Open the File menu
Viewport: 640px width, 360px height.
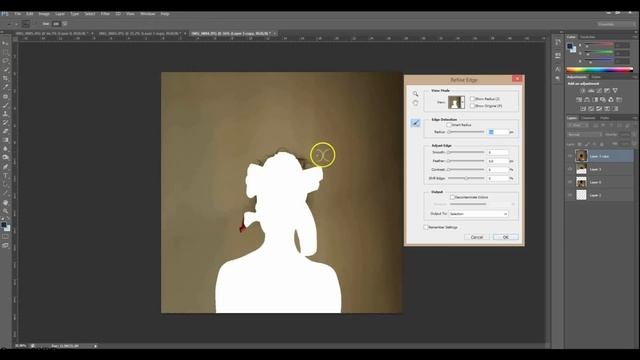pos(18,14)
